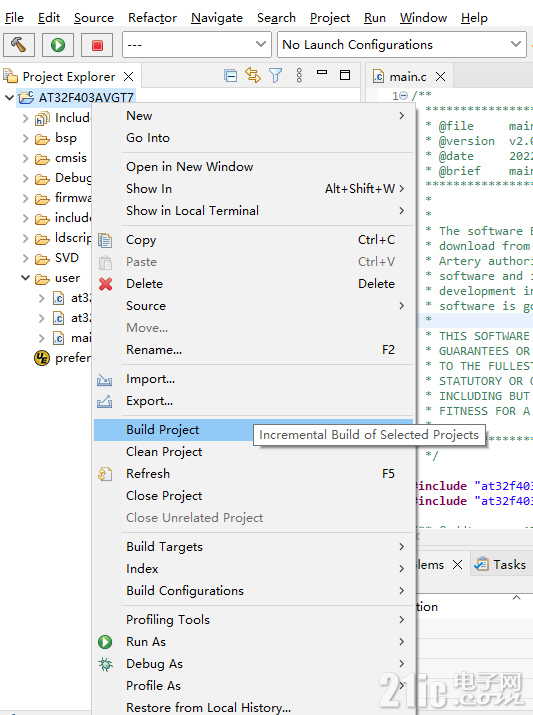Click the main.c tab file icon
533x715 pixels.
click(378, 76)
